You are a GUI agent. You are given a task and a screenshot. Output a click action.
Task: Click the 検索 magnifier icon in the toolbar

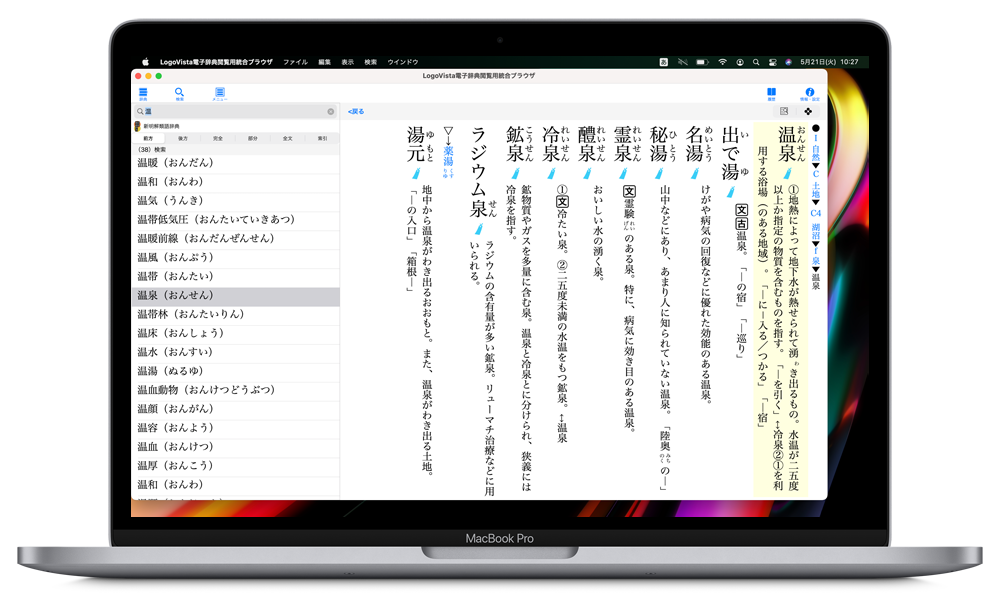click(179, 93)
